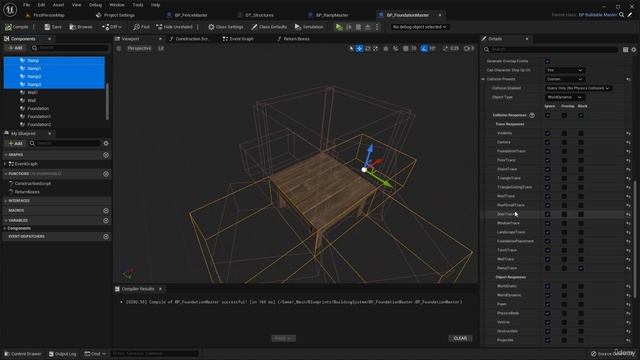Viewport: 640px width, 360px height.
Task: Open the play options three-dot menu
Action: pos(377,27)
